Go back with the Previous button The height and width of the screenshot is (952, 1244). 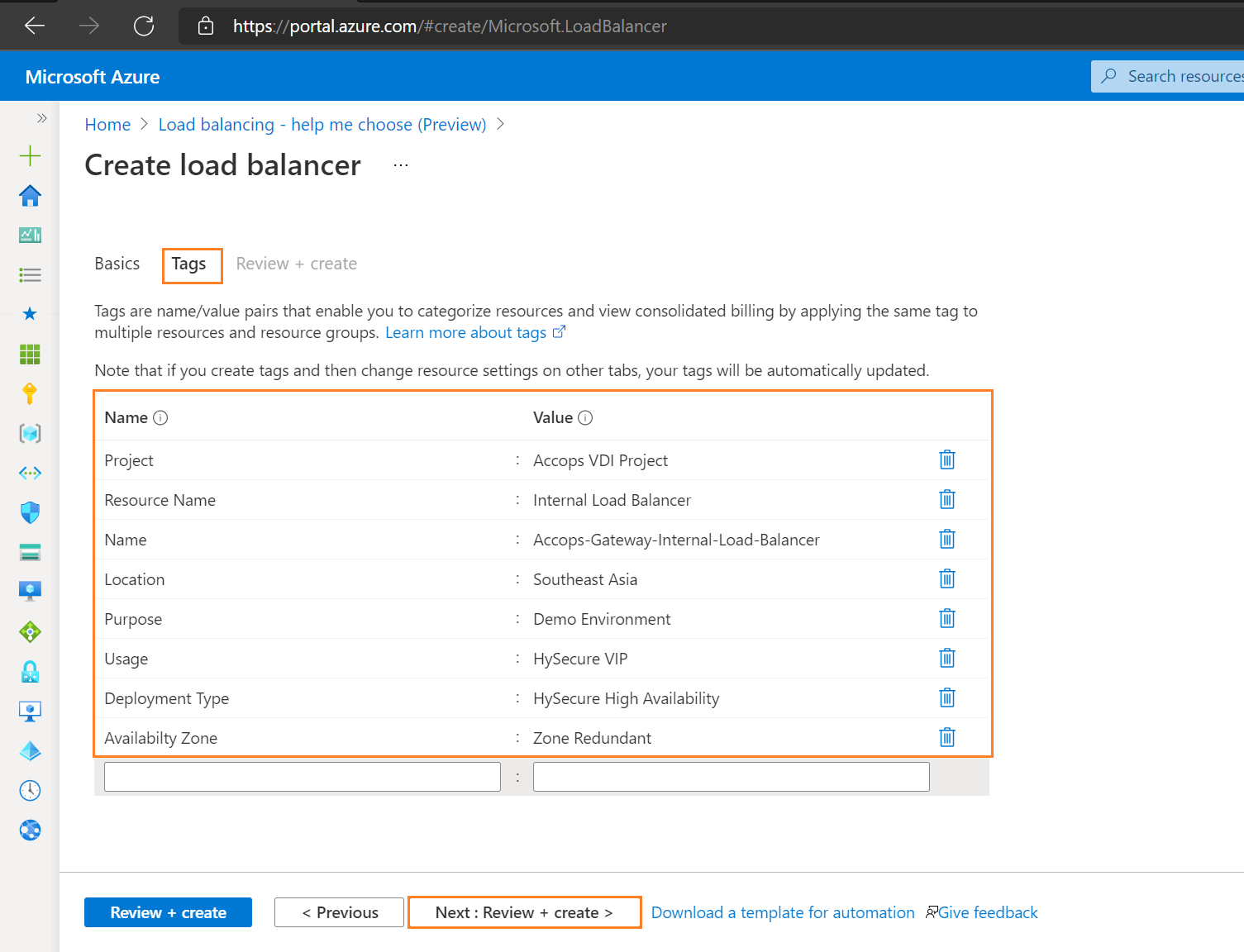[340, 912]
